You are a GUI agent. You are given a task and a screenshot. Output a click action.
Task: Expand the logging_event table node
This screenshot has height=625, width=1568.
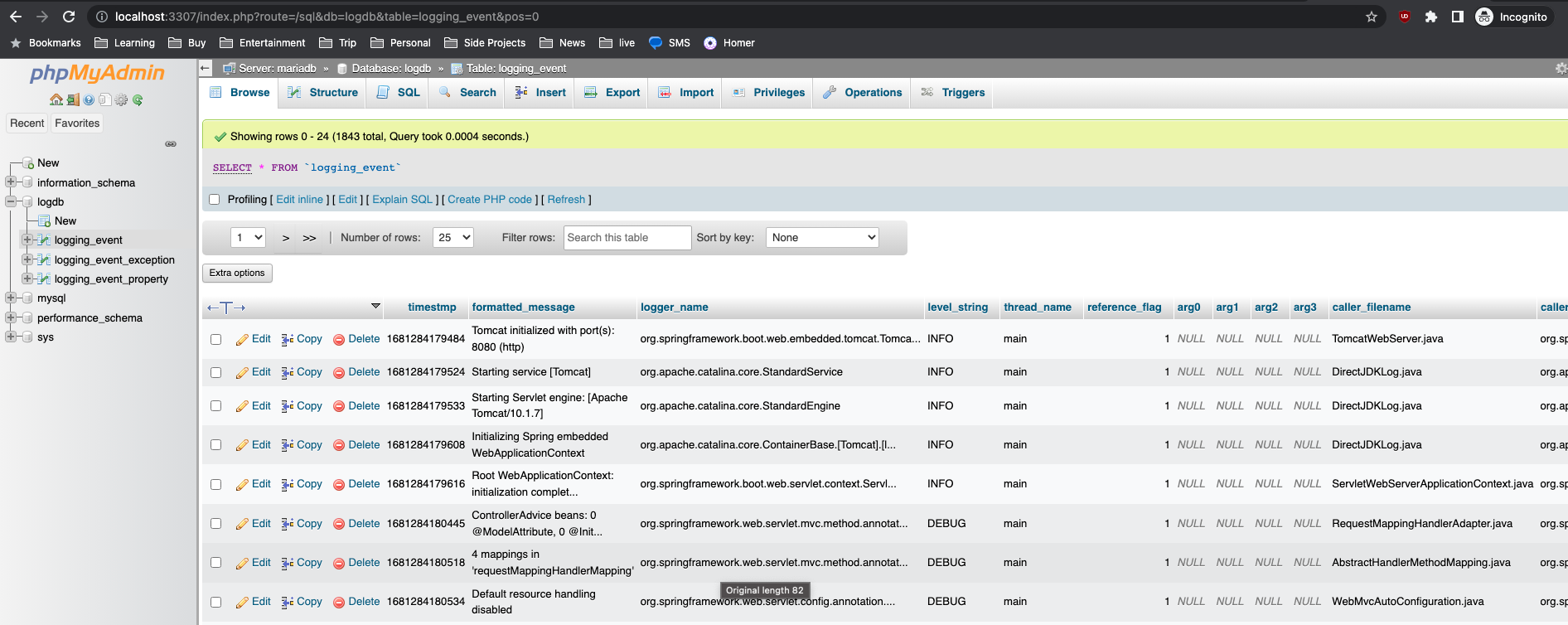point(27,240)
